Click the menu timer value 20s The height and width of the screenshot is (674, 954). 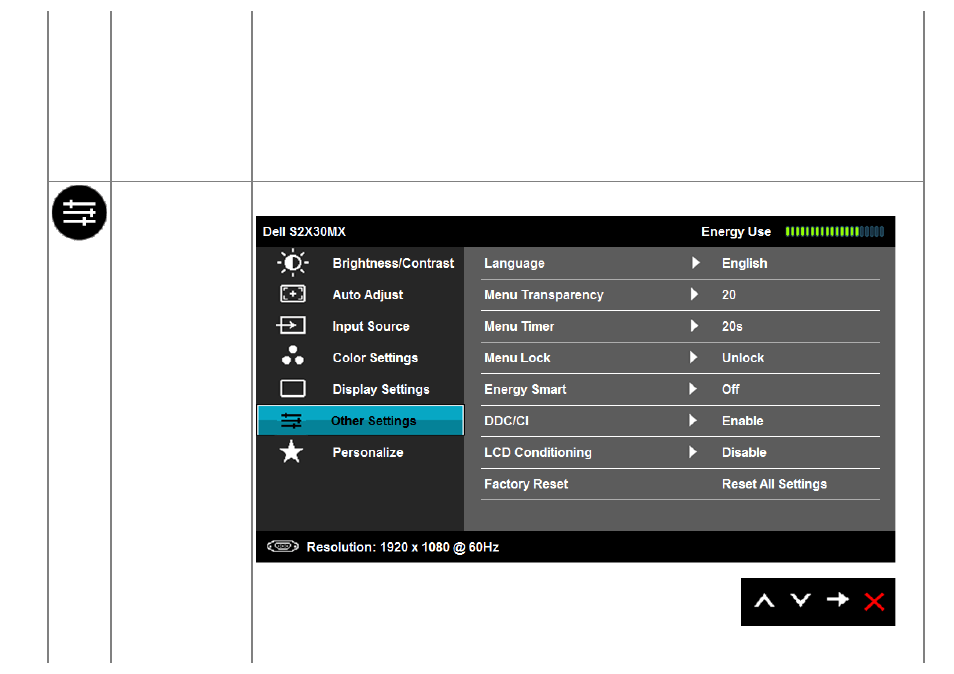[732, 327]
